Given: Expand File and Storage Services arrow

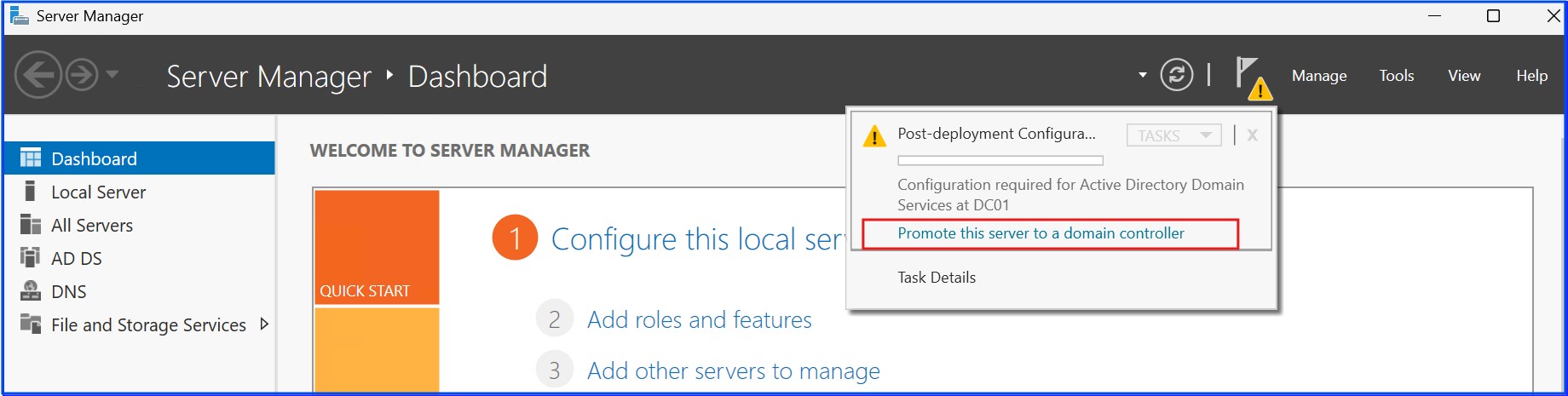Looking at the screenshot, I should (264, 324).
